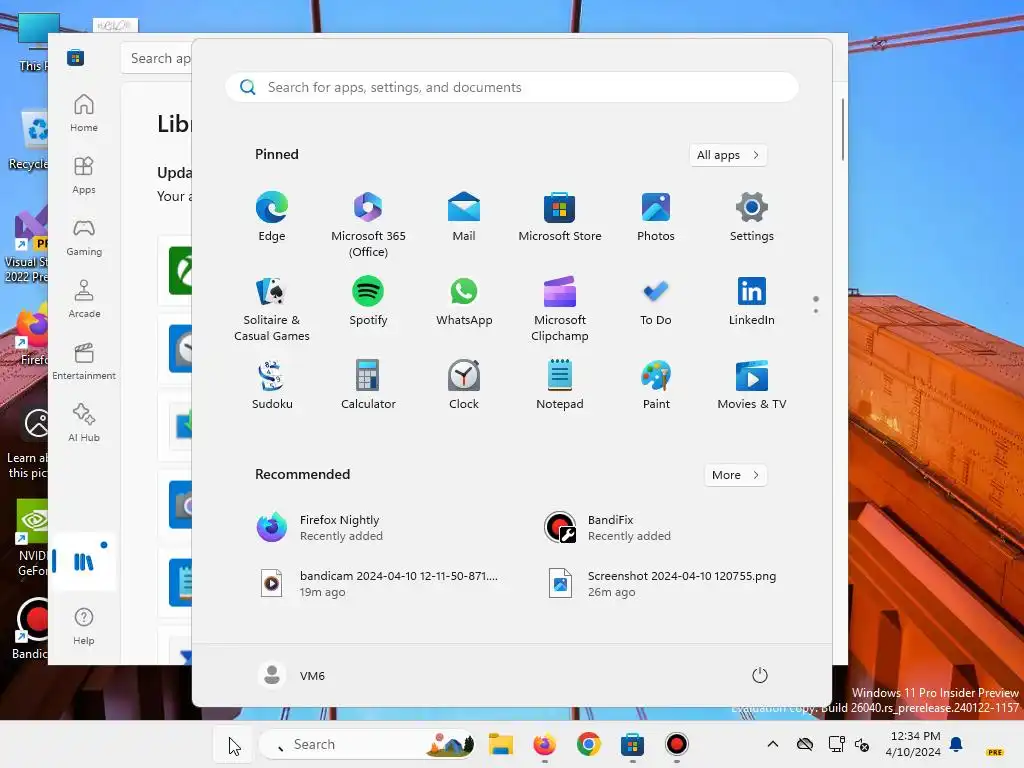The width and height of the screenshot is (1024, 768).
Task: Open Library in Microsoft Store sidebar
Action: click(84, 562)
